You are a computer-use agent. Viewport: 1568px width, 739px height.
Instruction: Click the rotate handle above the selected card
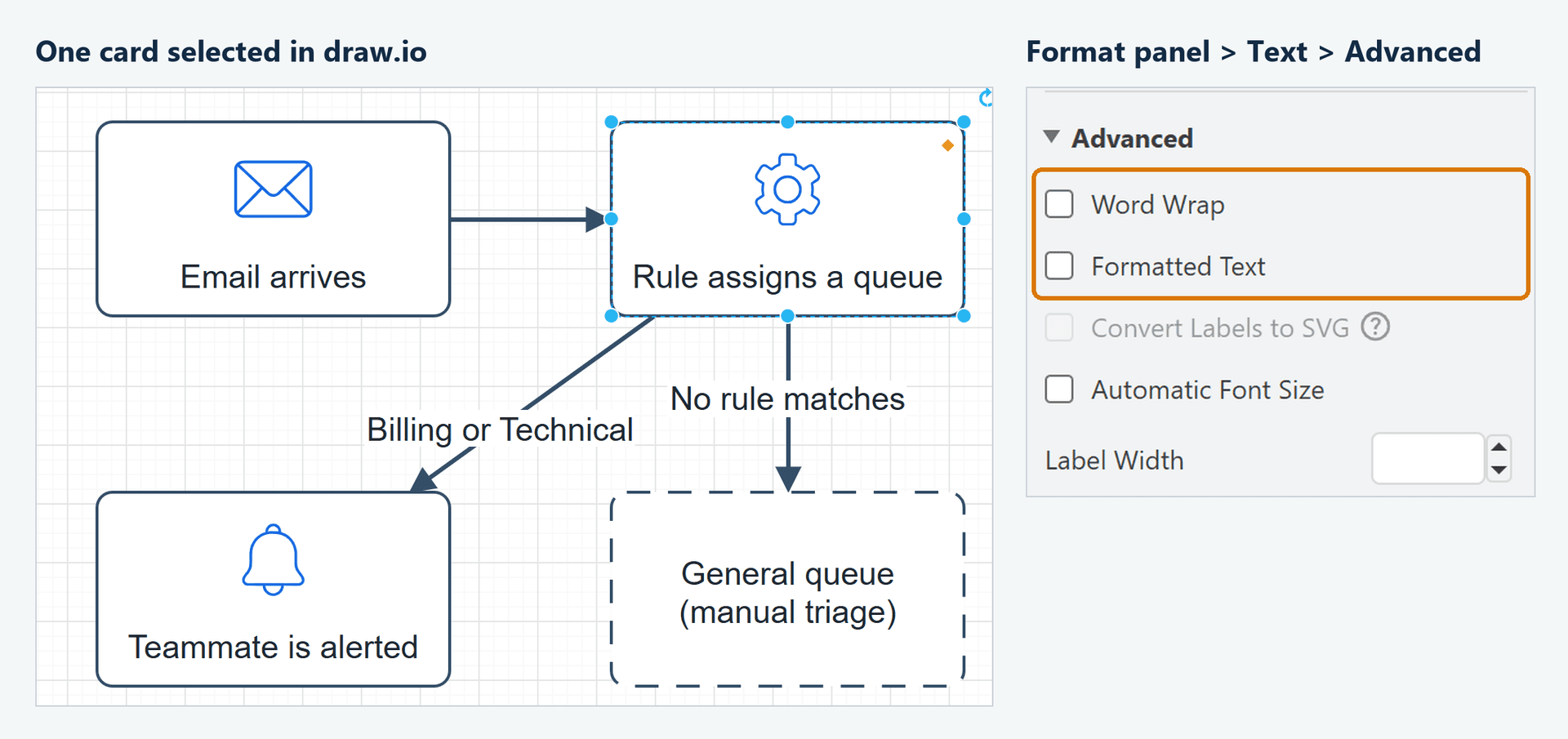[986, 98]
